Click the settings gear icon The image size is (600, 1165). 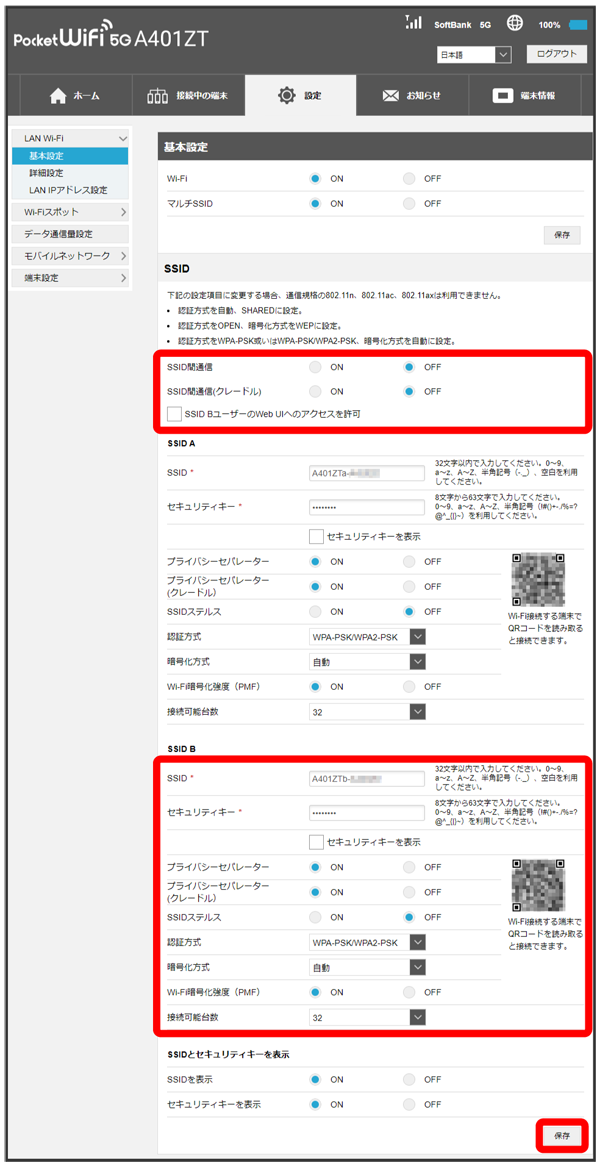coord(286,96)
